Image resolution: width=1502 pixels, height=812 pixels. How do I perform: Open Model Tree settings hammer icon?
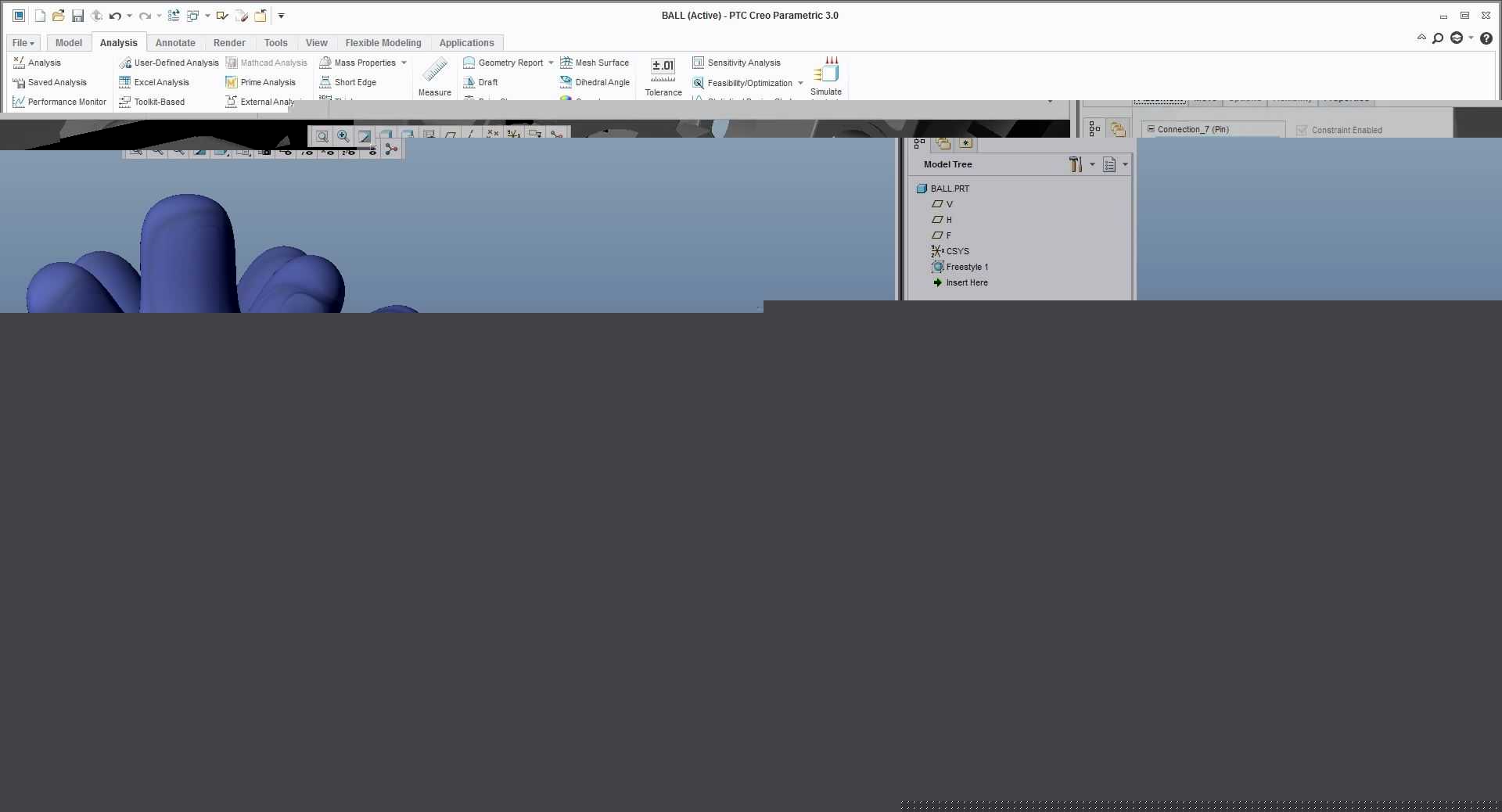click(x=1076, y=164)
